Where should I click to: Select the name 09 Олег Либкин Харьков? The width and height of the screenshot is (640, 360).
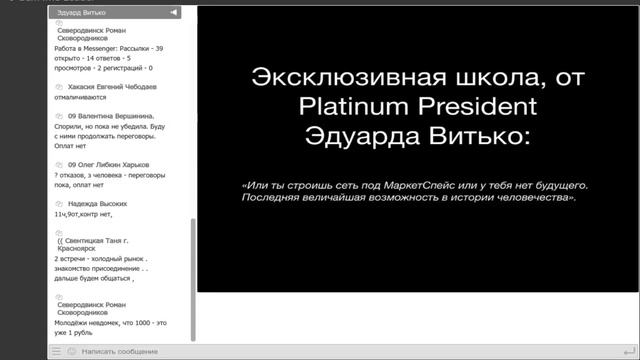click(109, 165)
